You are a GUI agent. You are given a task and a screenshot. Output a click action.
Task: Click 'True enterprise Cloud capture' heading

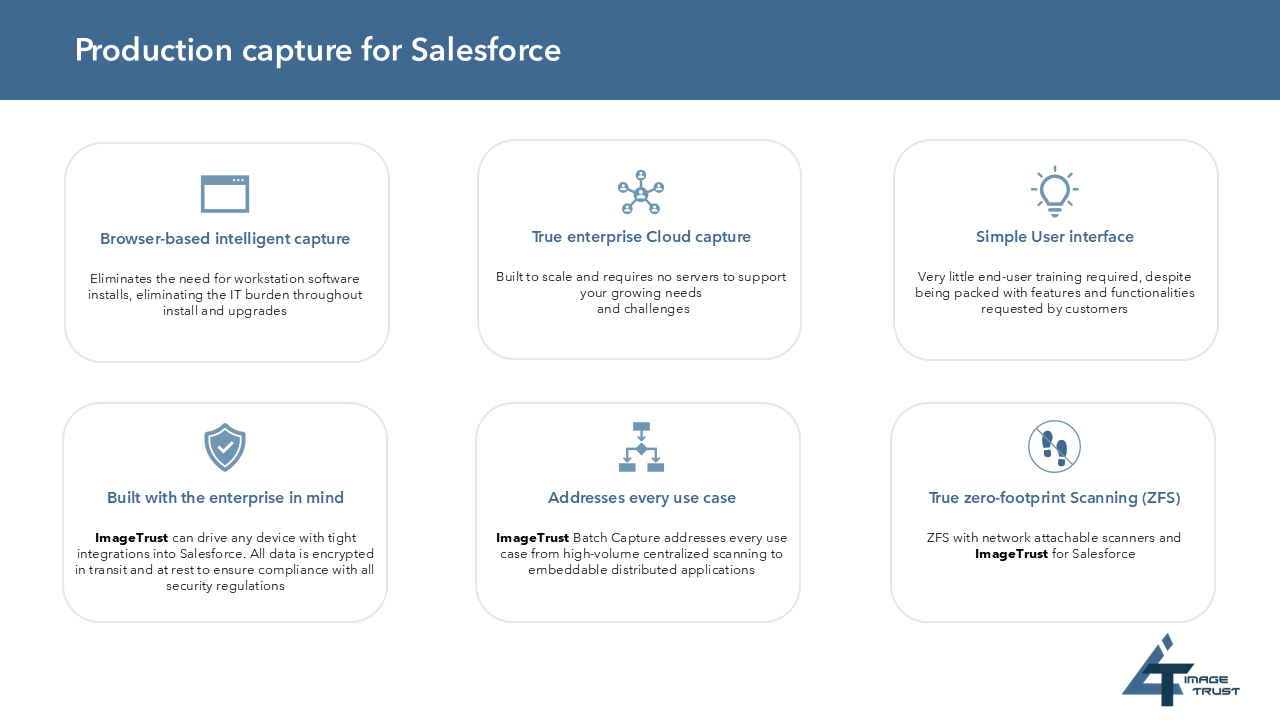[x=641, y=237]
